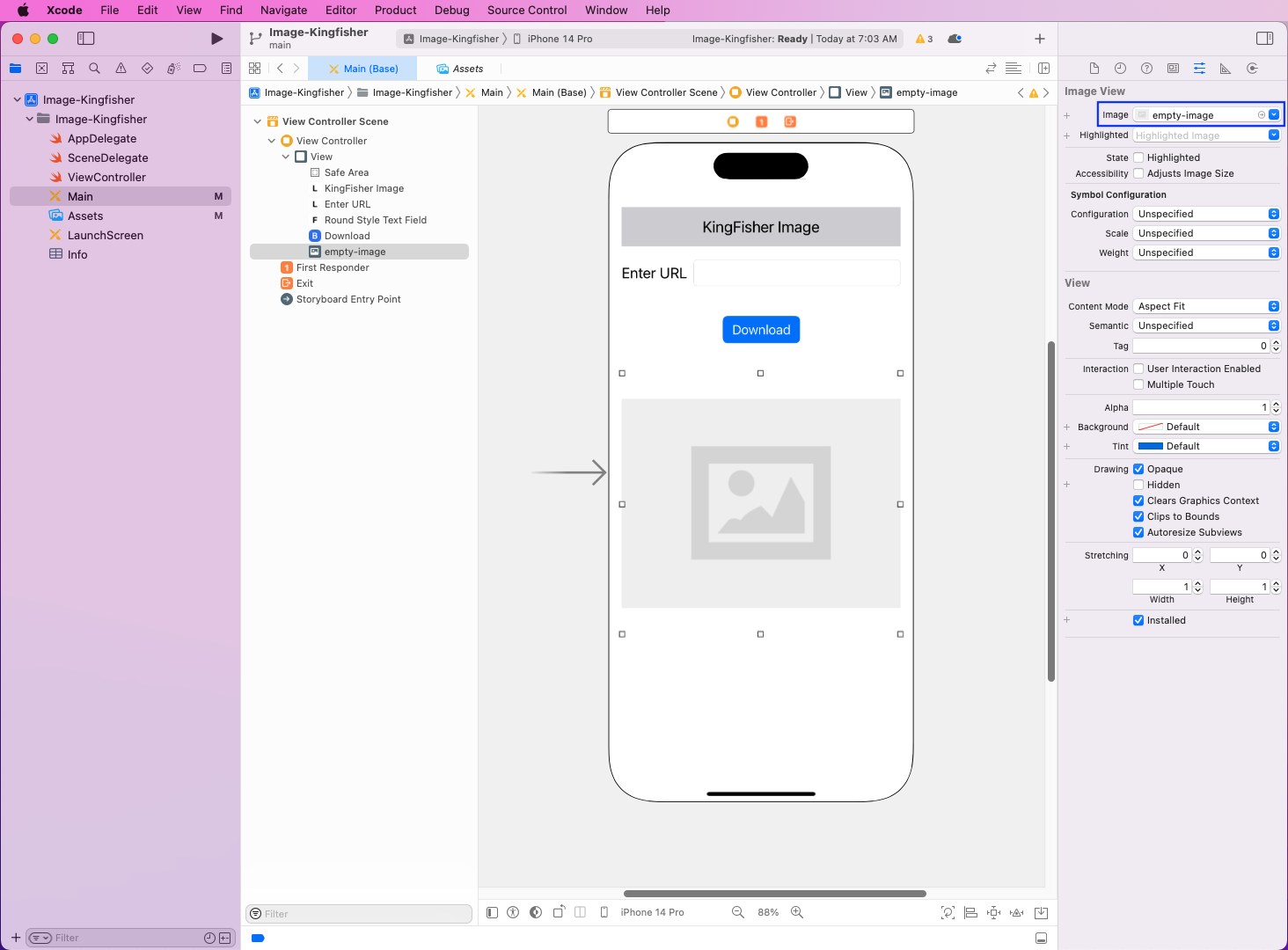Viewport: 1288px width, 950px height.
Task: Show the Size inspector ruler icon
Action: coord(1226,69)
